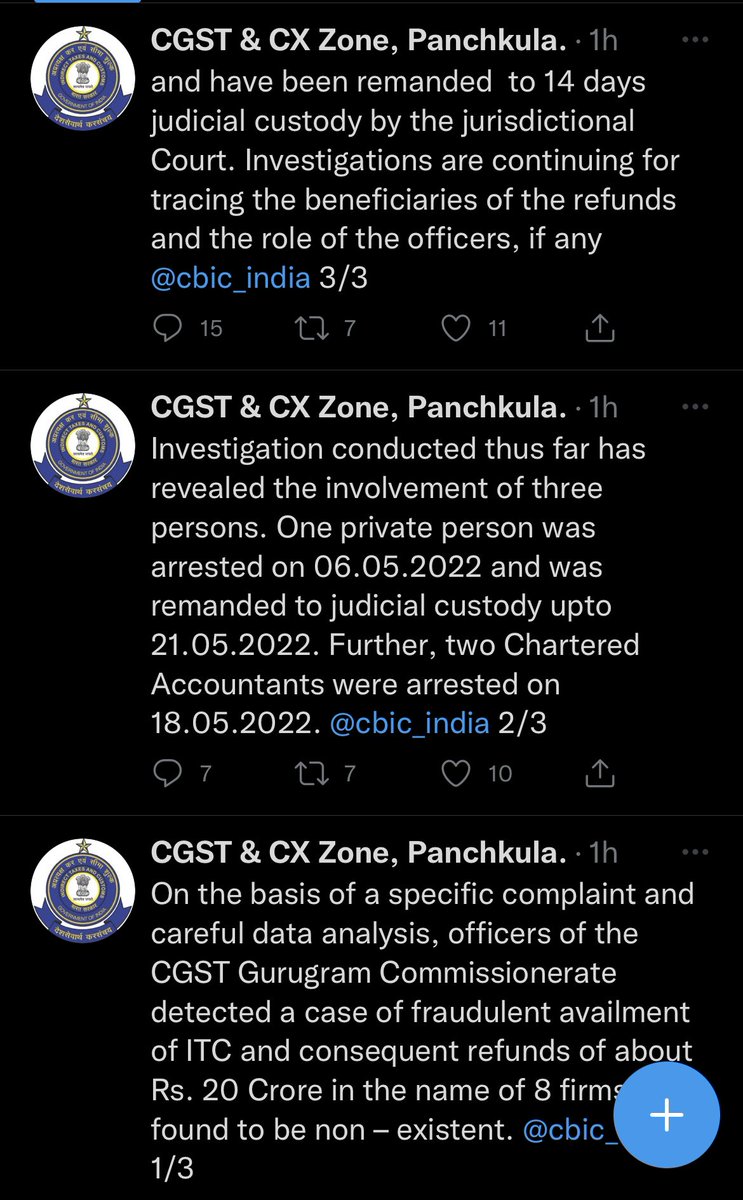This screenshot has height=1200, width=743.
Task: Share the 2/3 investigation tweet
Action: click(x=599, y=773)
